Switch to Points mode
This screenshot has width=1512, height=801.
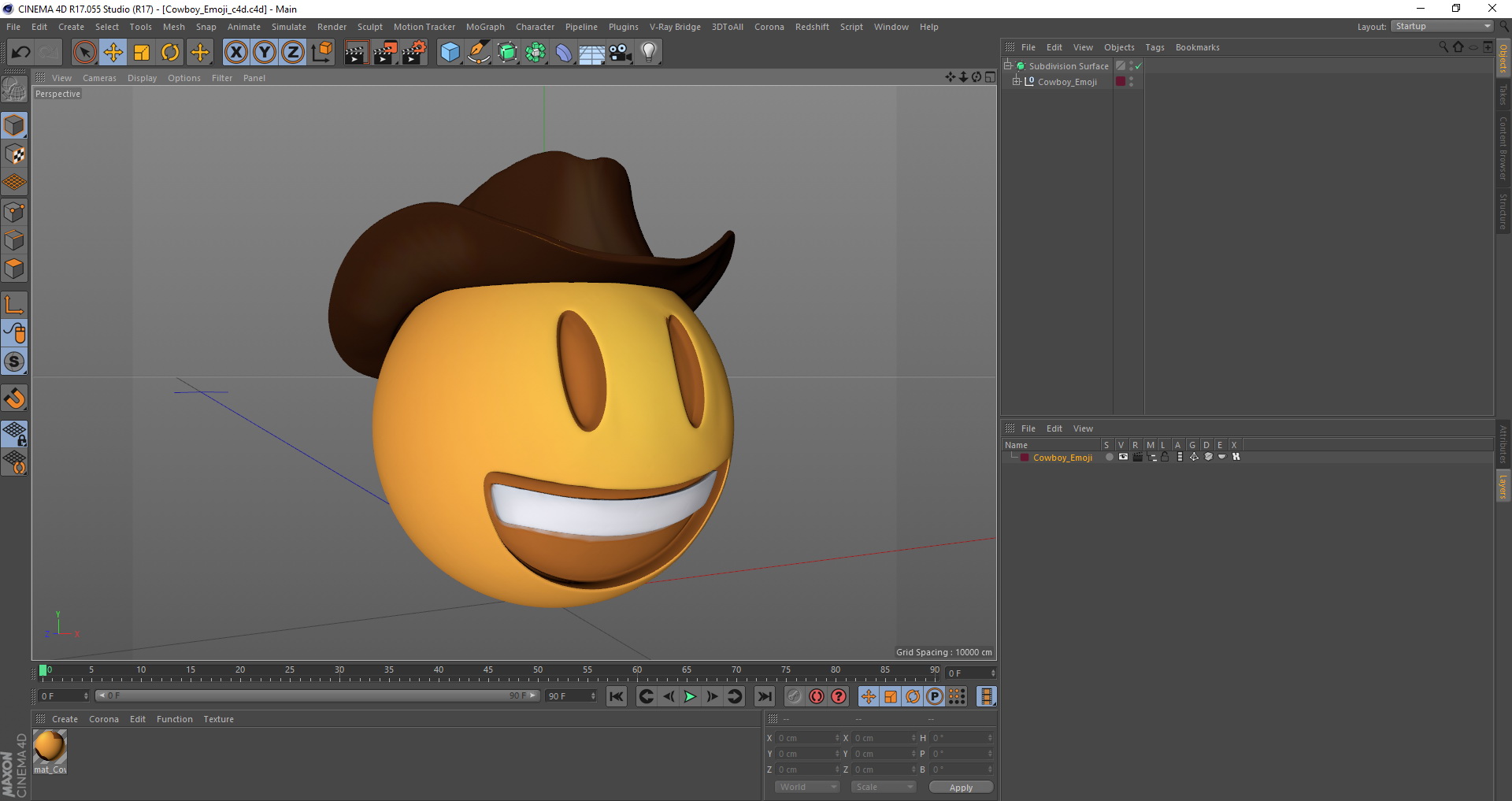tap(14, 212)
